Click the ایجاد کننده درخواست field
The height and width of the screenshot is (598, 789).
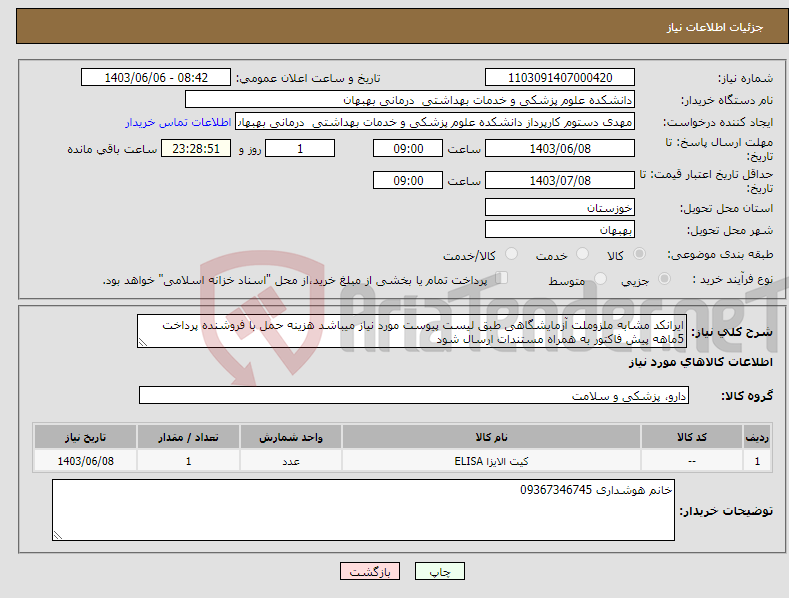point(435,122)
